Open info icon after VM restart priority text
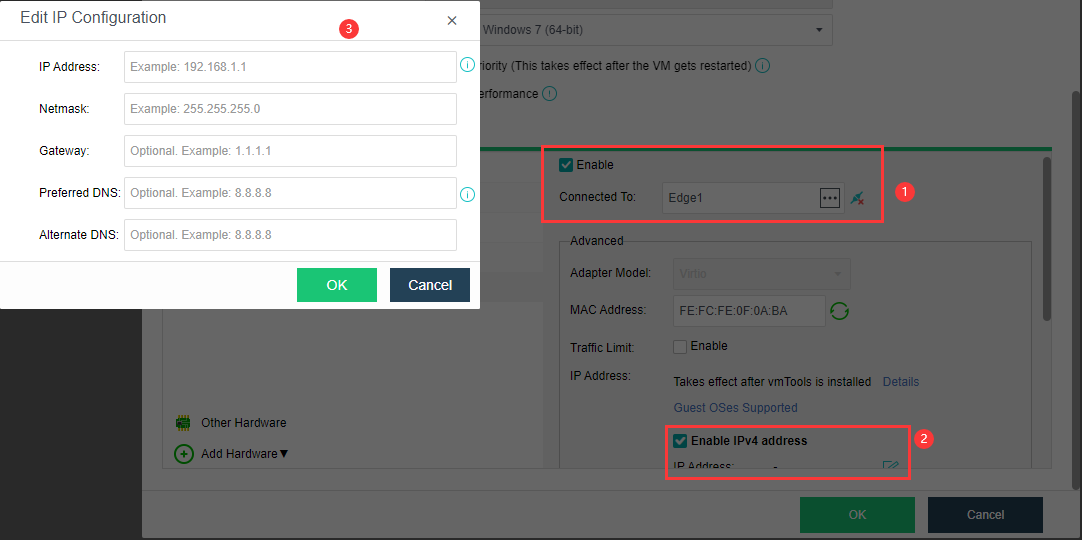Viewport: 1082px width, 540px height. (x=763, y=66)
